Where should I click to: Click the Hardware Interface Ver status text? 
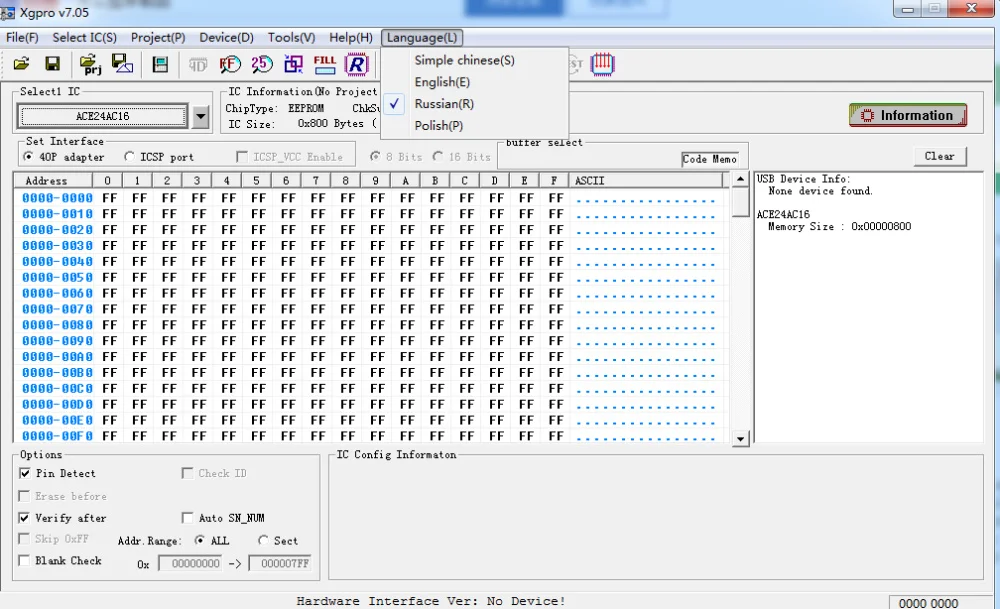[430, 601]
